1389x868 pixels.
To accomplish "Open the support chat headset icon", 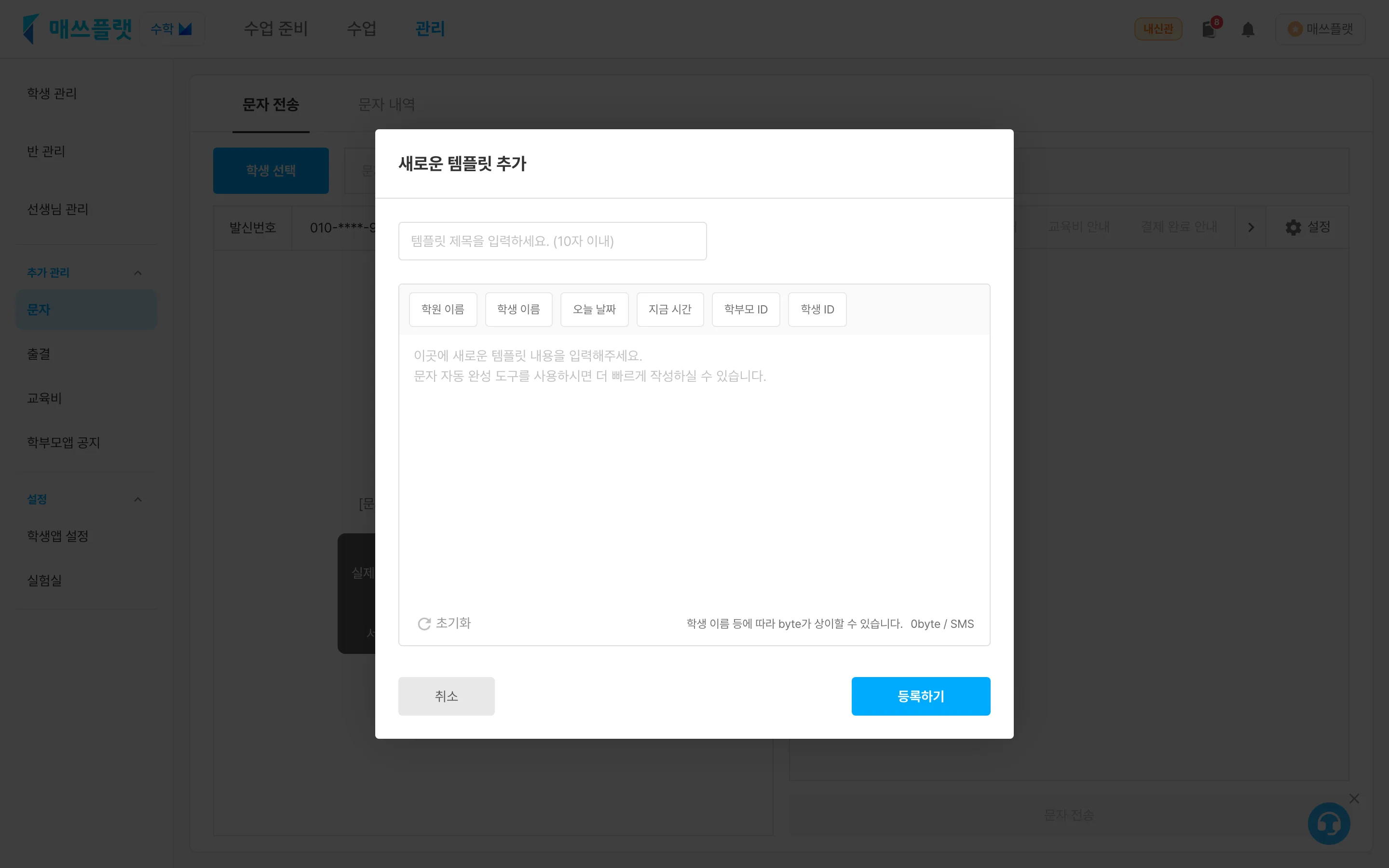I will click(x=1329, y=823).
